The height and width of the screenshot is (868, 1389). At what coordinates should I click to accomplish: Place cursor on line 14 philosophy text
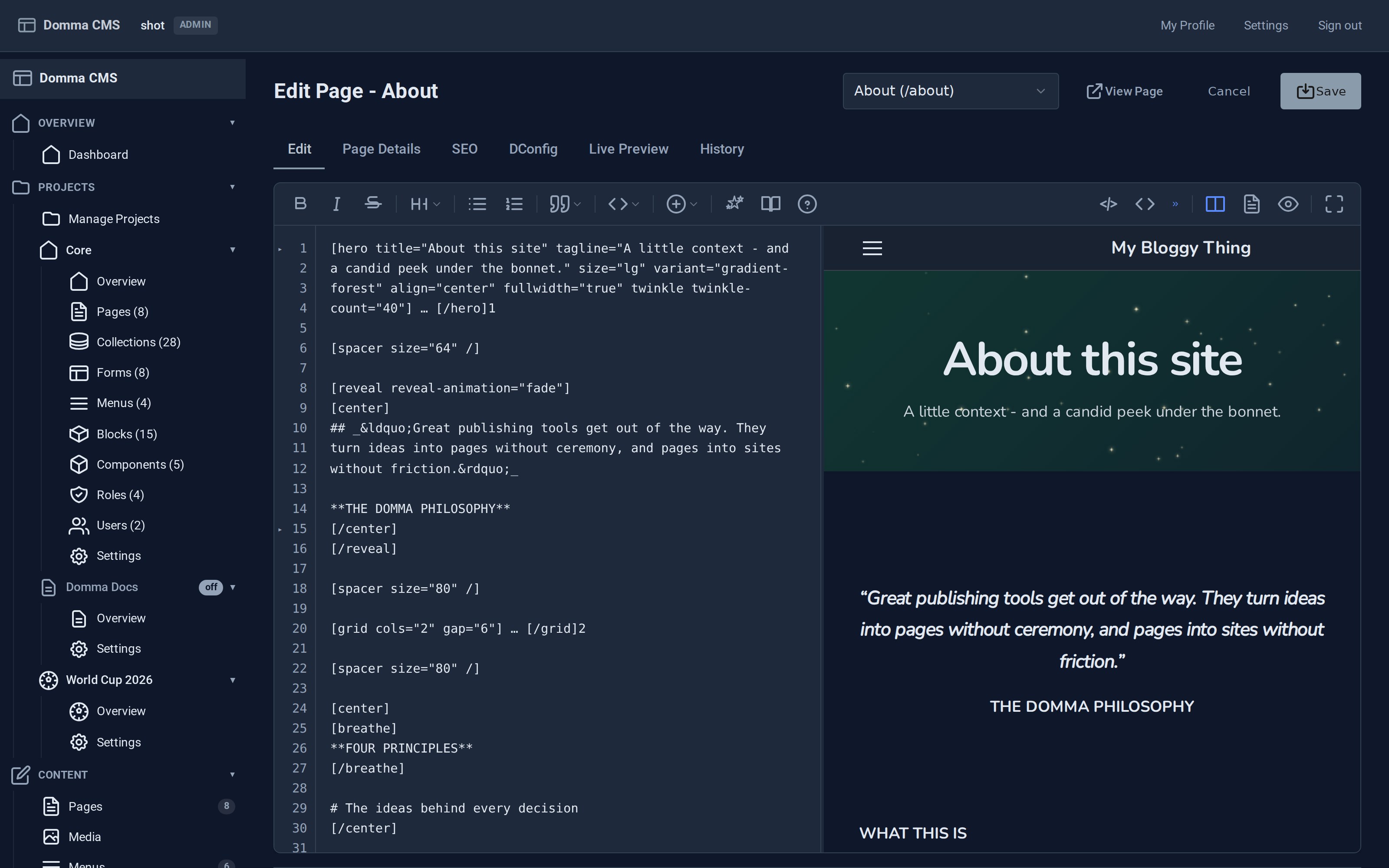[x=420, y=509]
